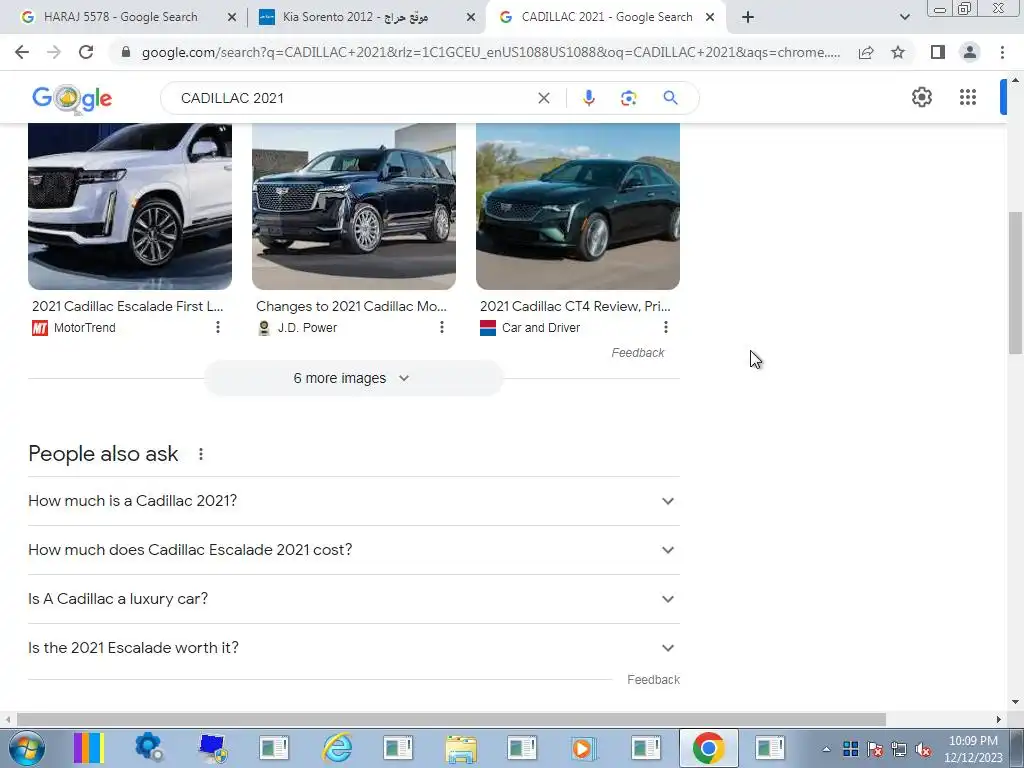Expand How much does Cadillac Escalade 2021 cost?
1024x768 pixels.
[x=354, y=550]
